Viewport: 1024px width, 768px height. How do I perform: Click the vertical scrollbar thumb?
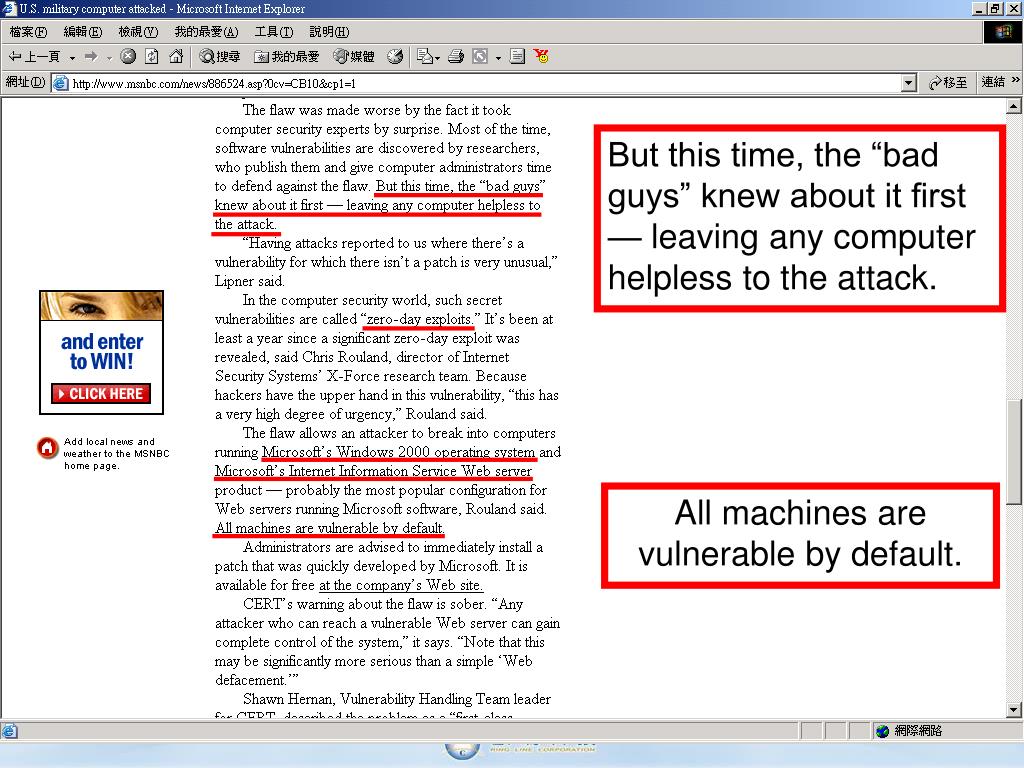(1014, 451)
